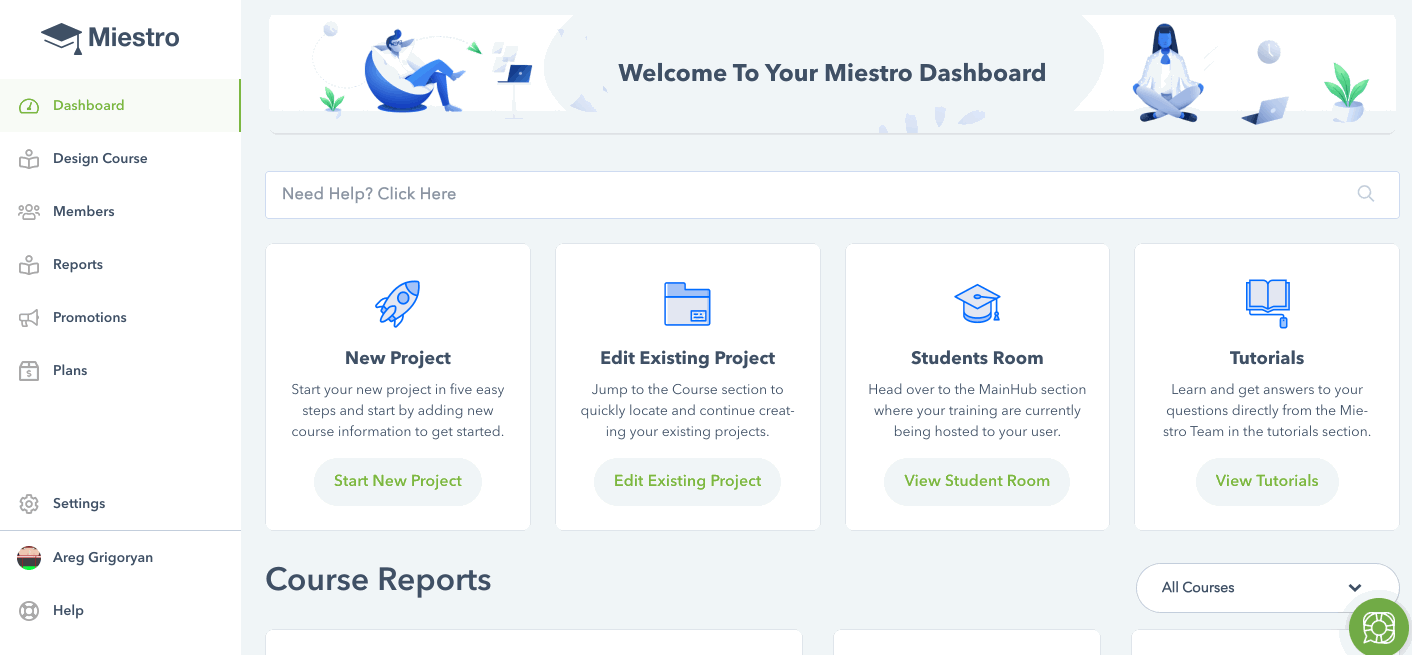Screen dimensions: 1412x655
Task: Click the Students Room card heading
Action: point(977,358)
